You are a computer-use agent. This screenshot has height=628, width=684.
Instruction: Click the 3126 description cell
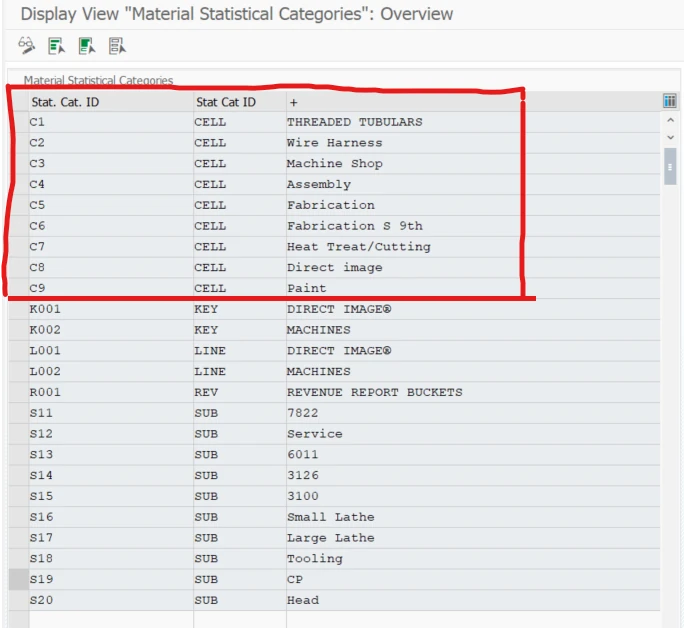click(473, 475)
